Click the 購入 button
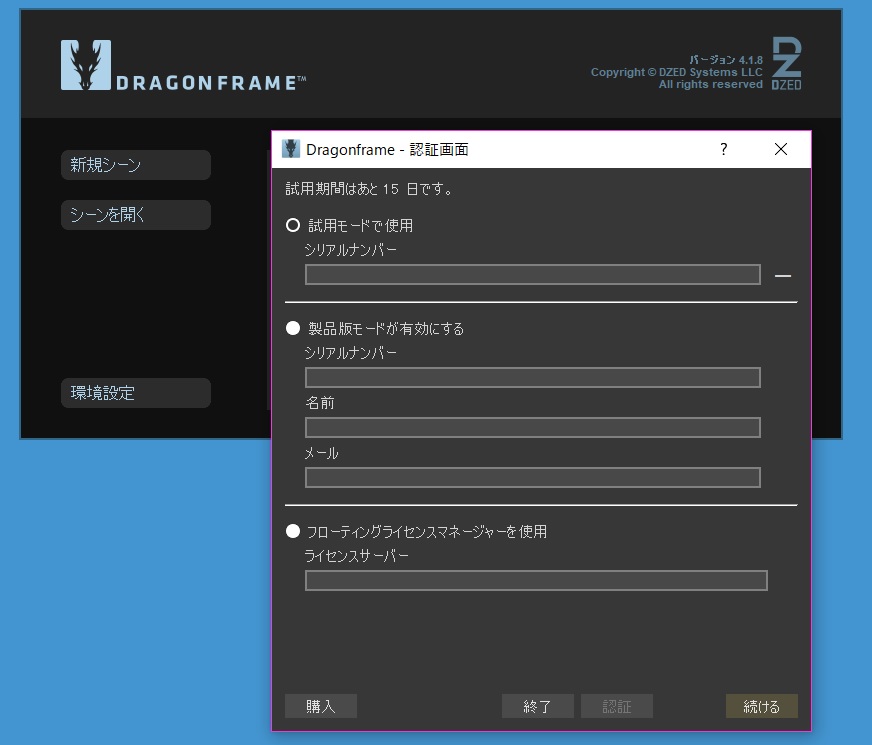Image resolution: width=872 pixels, height=745 pixels. tap(321, 706)
